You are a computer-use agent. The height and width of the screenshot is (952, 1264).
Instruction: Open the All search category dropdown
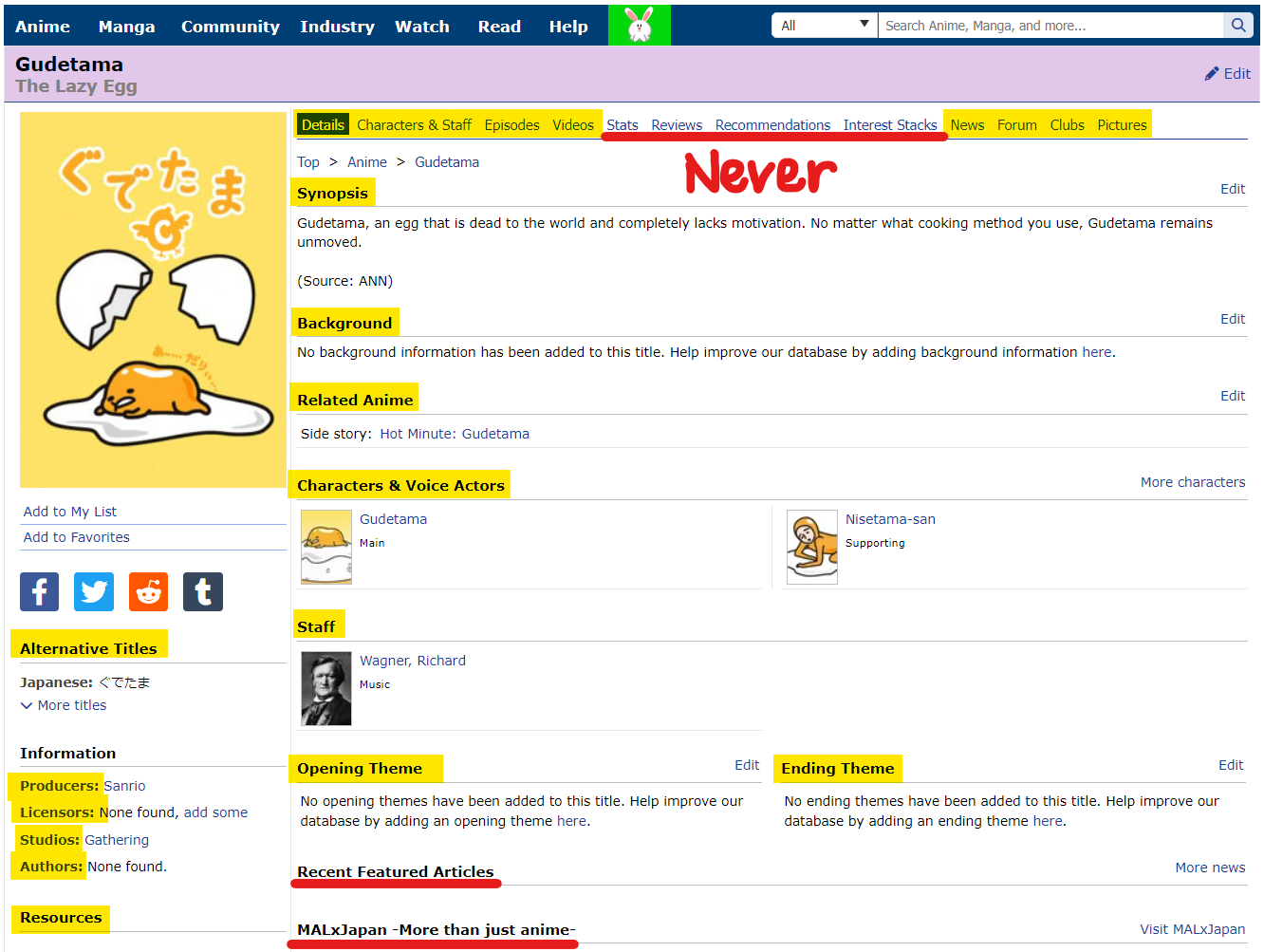[x=825, y=26]
